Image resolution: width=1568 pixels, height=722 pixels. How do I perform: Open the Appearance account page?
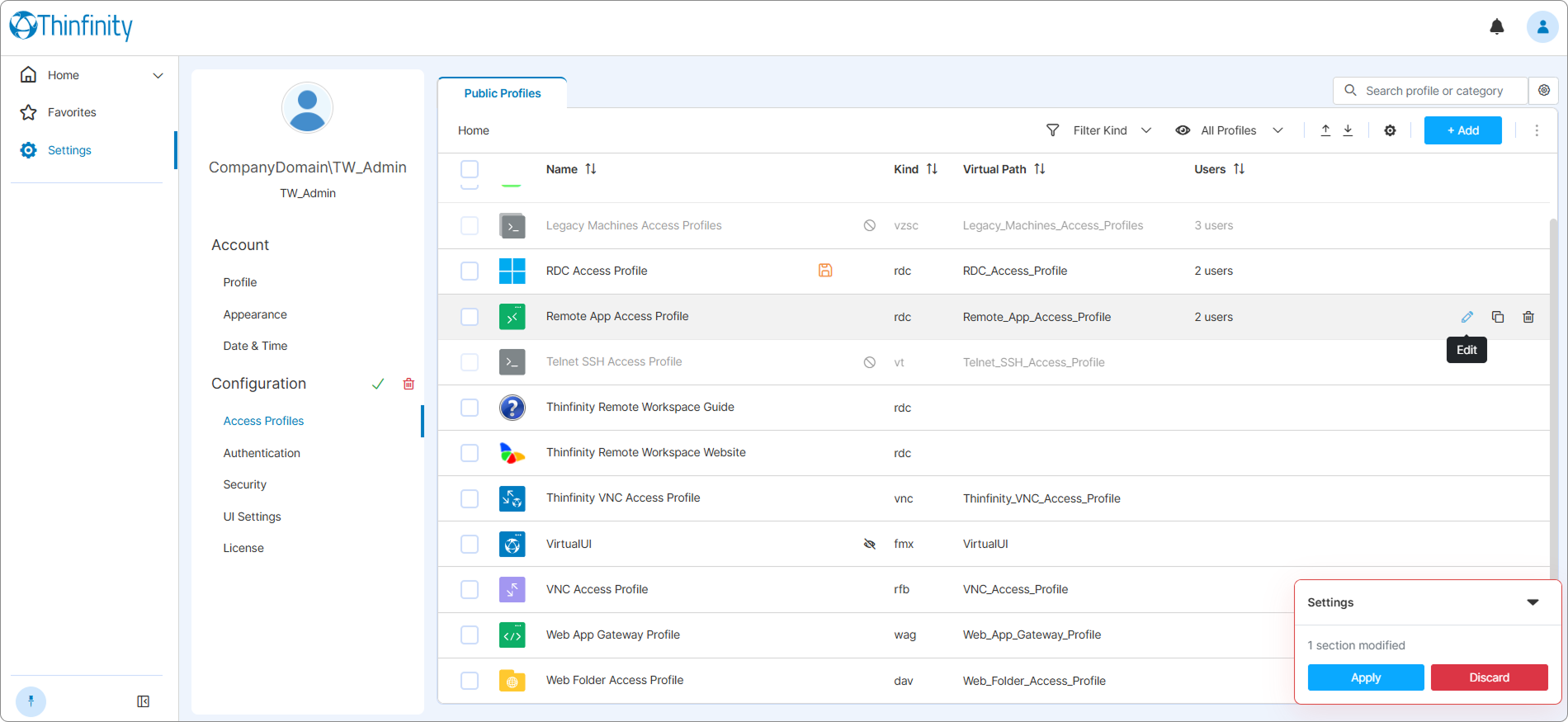255,314
